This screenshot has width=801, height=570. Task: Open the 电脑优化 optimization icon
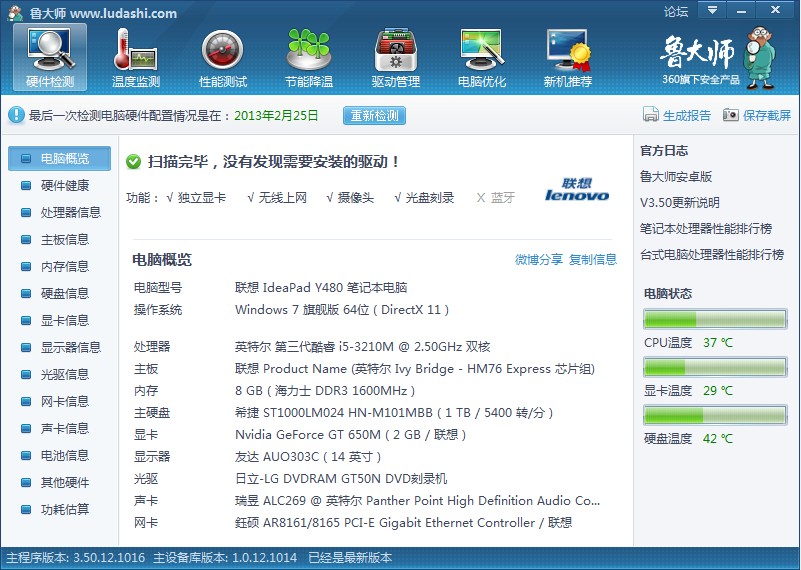(x=482, y=50)
